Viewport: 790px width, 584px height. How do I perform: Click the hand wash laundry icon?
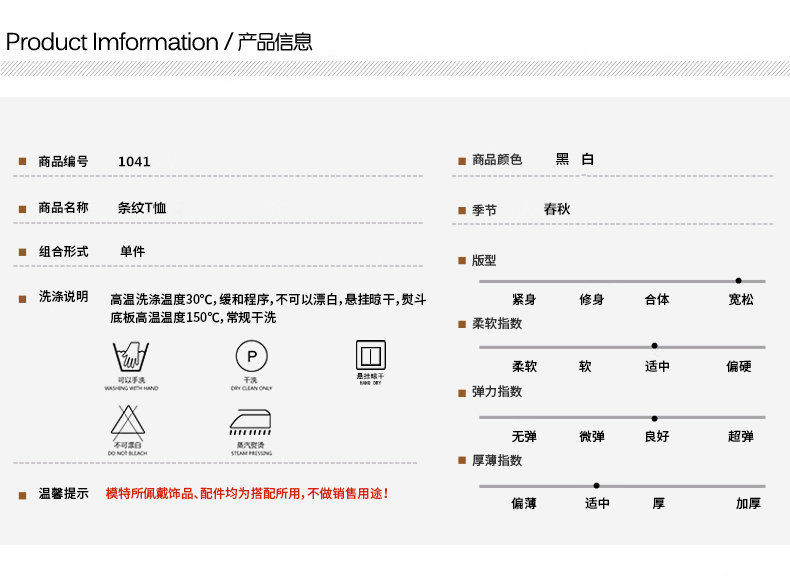[131, 356]
